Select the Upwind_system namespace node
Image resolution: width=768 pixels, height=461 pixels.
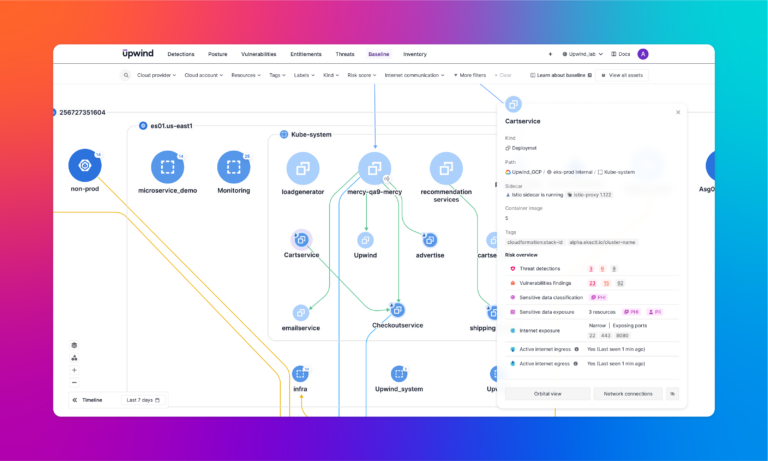point(399,374)
